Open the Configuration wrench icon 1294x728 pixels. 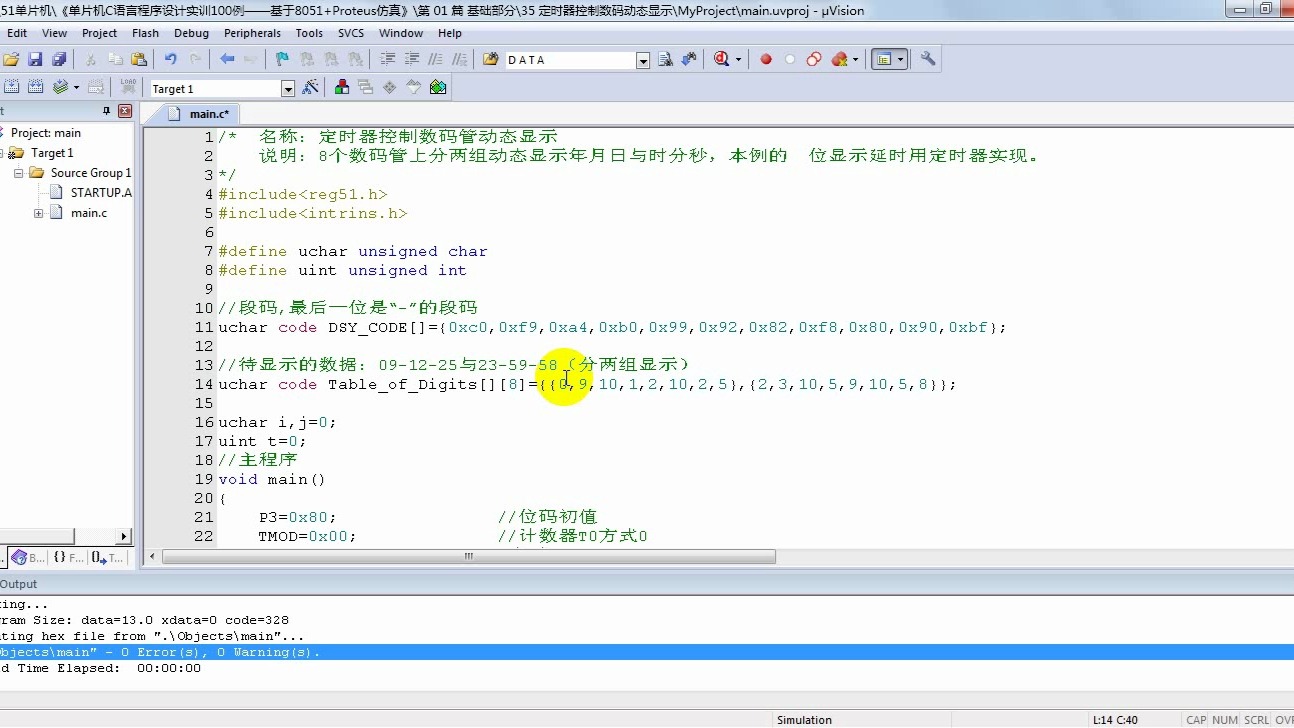point(928,60)
